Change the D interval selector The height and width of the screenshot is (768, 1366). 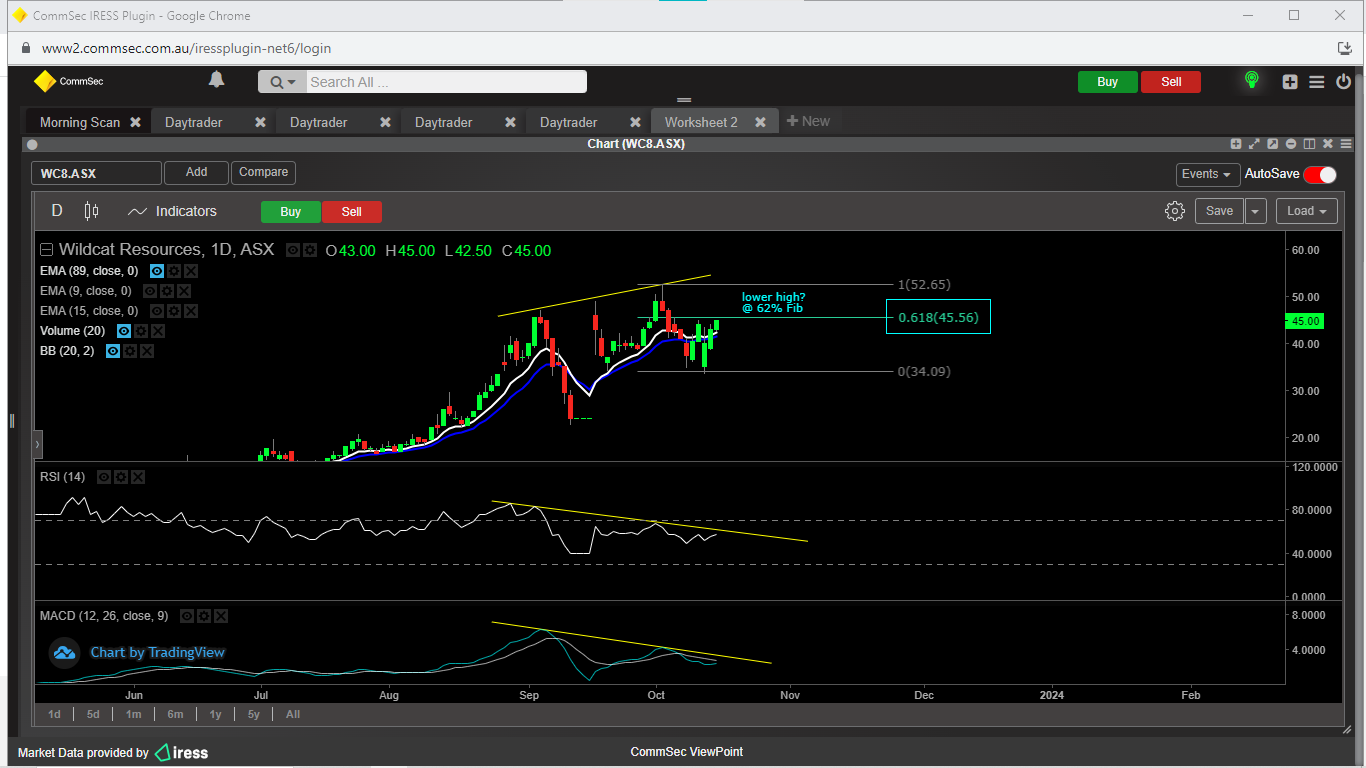pyautogui.click(x=57, y=211)
